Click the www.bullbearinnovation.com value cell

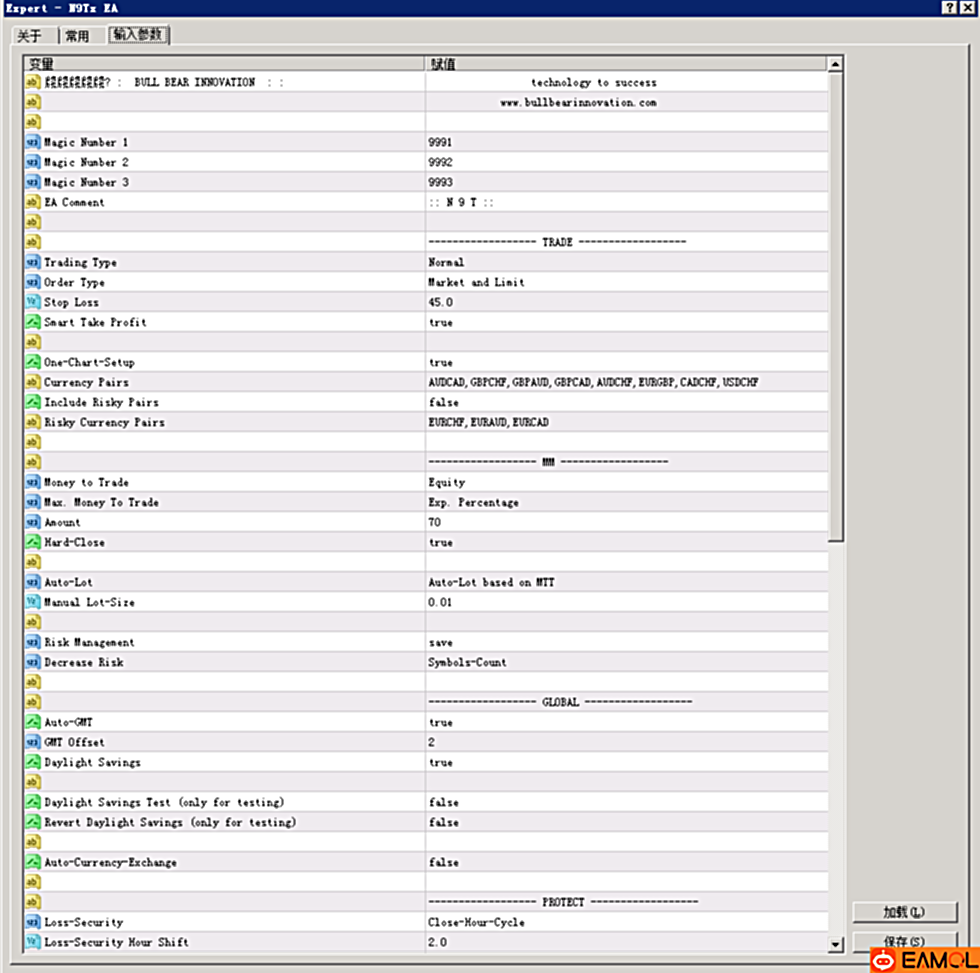(x=627, y=102)
